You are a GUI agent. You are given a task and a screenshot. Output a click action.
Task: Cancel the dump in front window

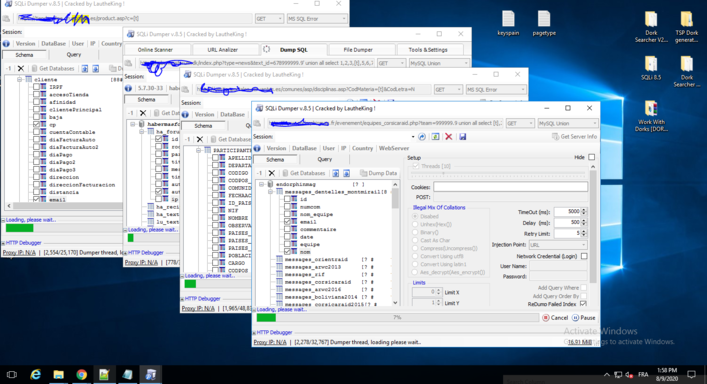555,318
